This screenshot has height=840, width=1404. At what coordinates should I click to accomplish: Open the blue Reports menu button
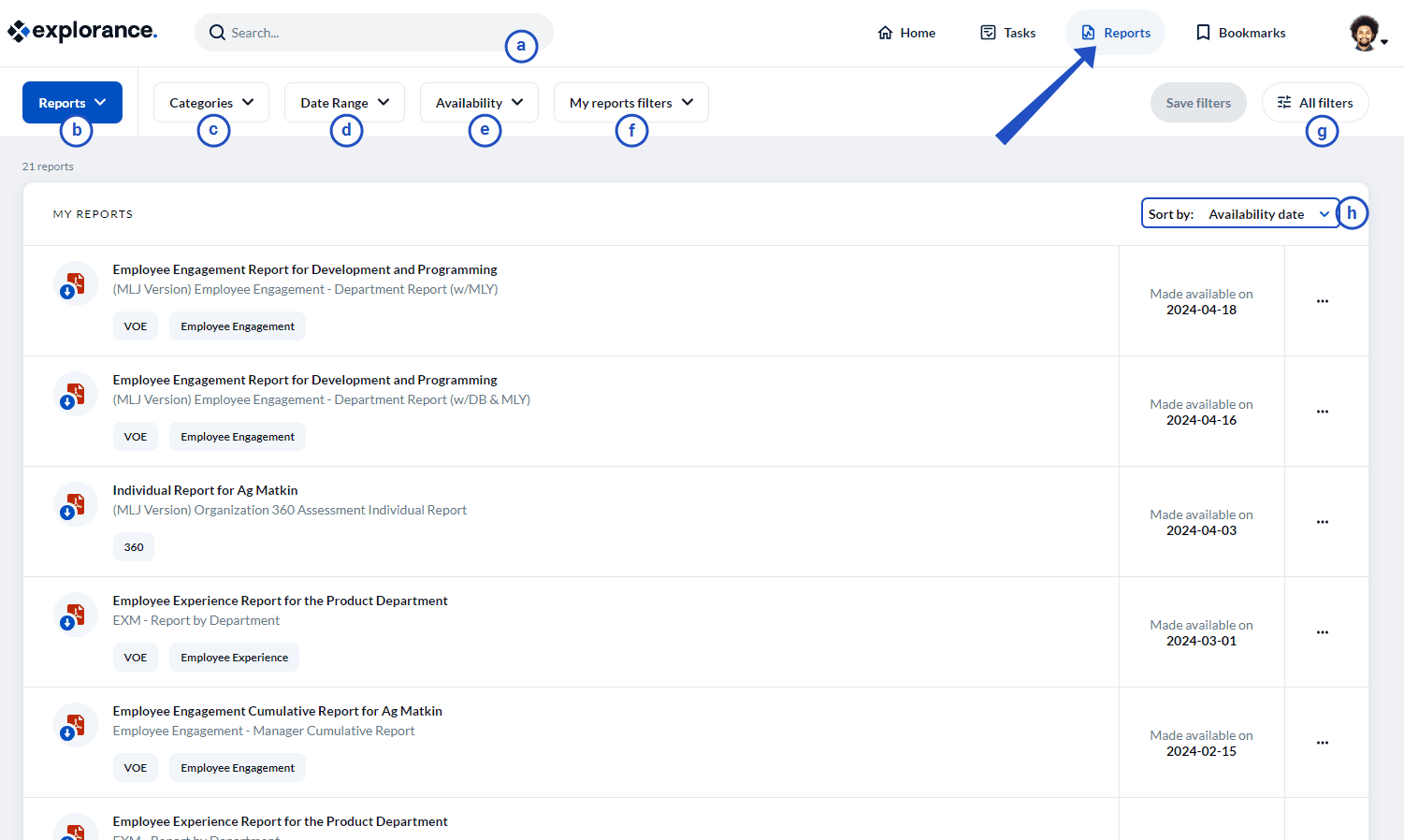(72, 102)
